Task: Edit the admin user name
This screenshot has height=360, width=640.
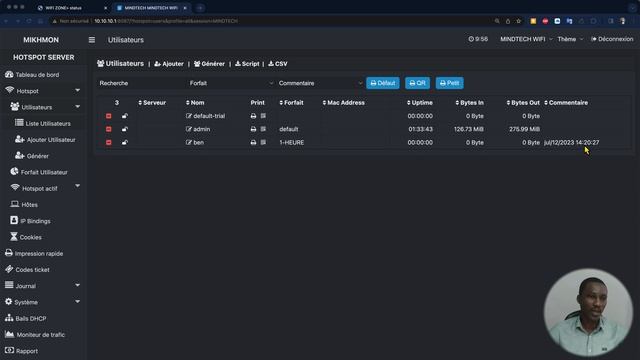Action: (x=198, y=129)
